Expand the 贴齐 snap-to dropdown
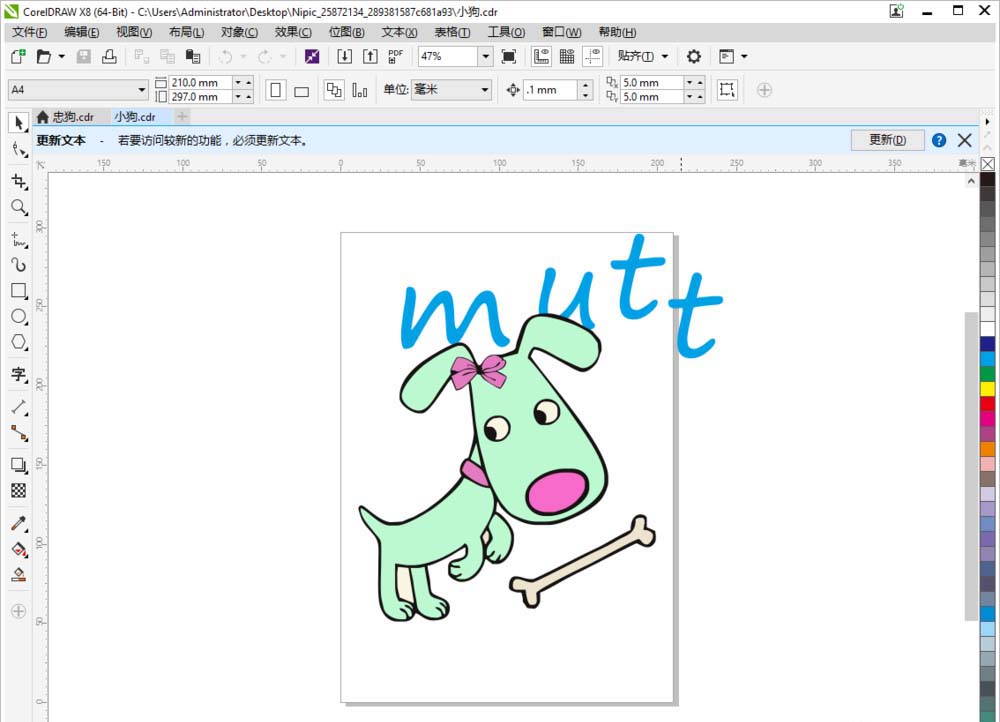This screenshot has height=722, width=1000. click(x=665, y=56)
